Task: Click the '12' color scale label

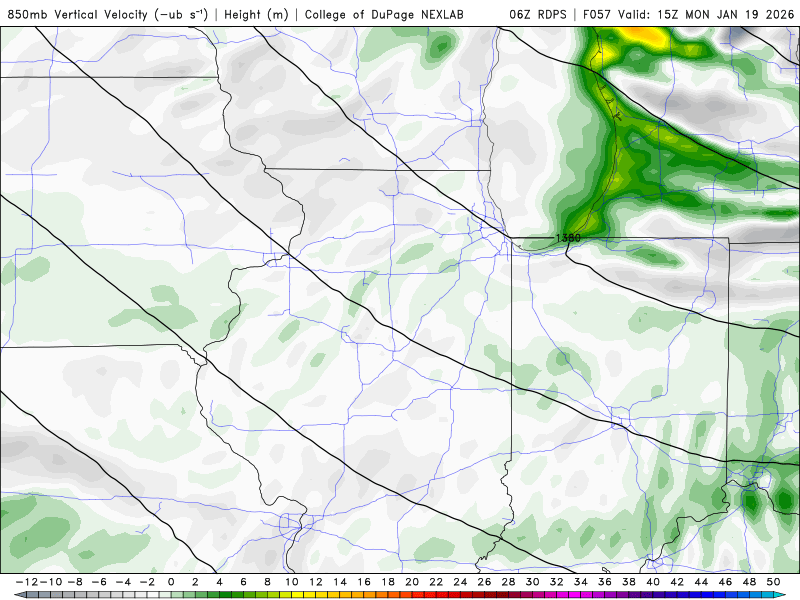Action: pyautogui.click(x=316, y=582)
